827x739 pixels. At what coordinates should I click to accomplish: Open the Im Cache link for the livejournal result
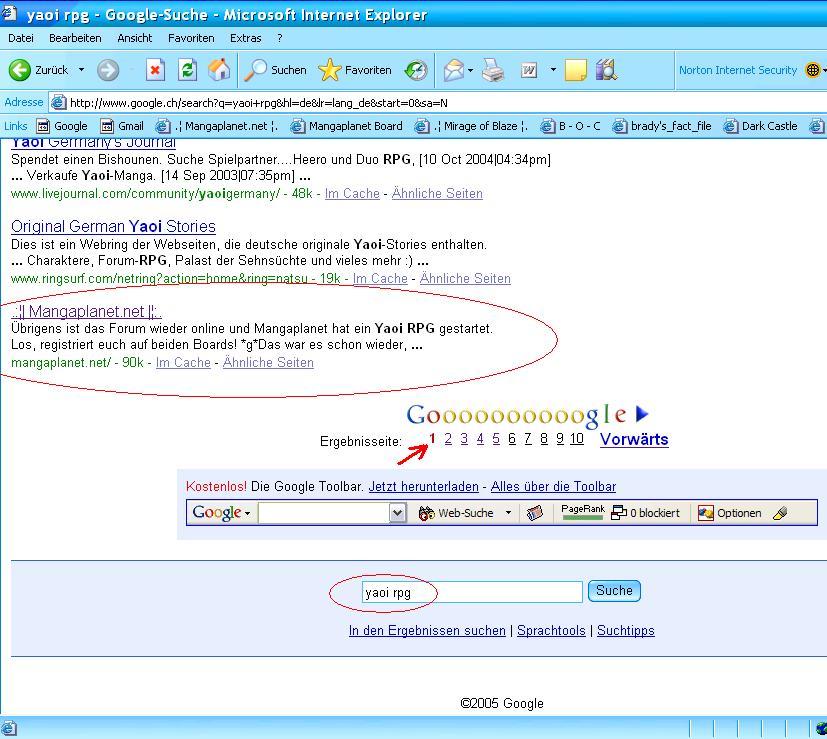352,194
